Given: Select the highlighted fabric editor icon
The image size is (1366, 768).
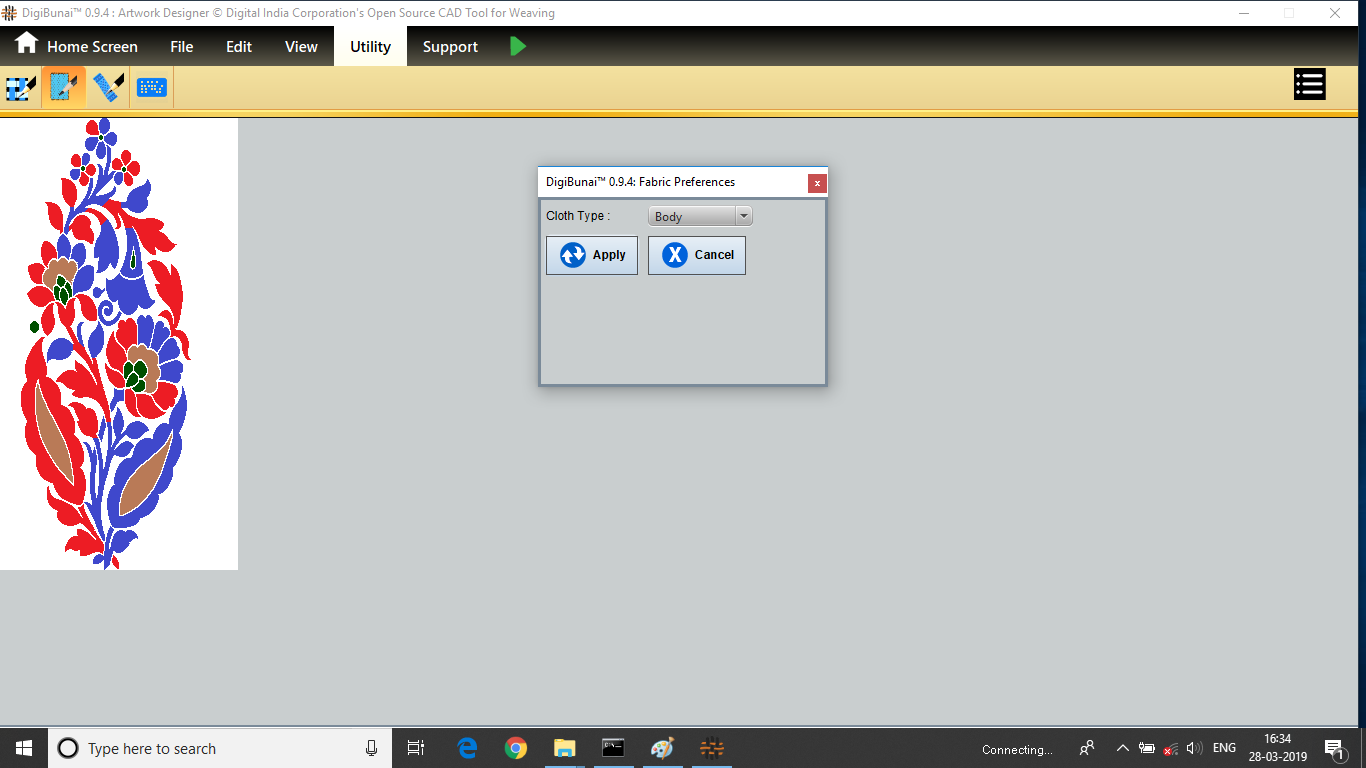Looking at the screenshot, I should pyautogui.click(x=64, y=87).
